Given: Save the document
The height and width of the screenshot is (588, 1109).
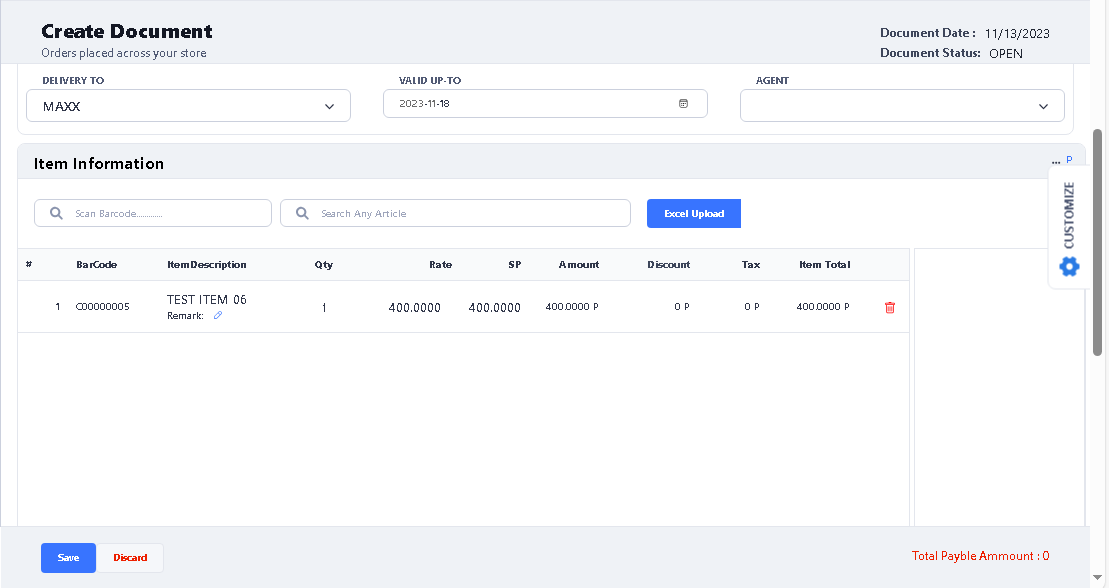Looking at the screenshot, I should pos(68,558).
